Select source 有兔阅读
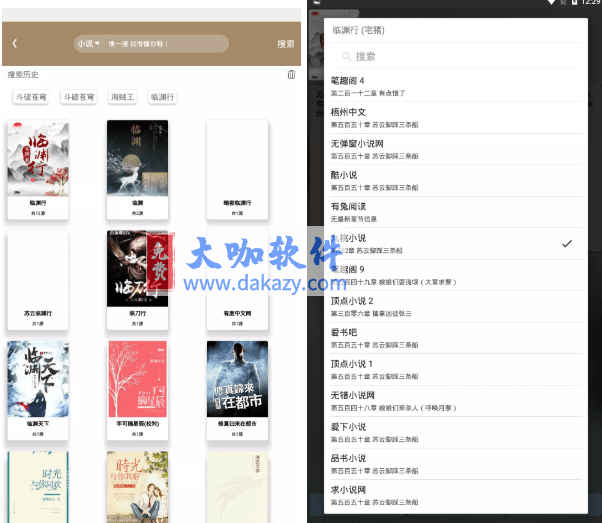Screen dimensions: 602x523 pyautogui.click(x=455, y=212)
